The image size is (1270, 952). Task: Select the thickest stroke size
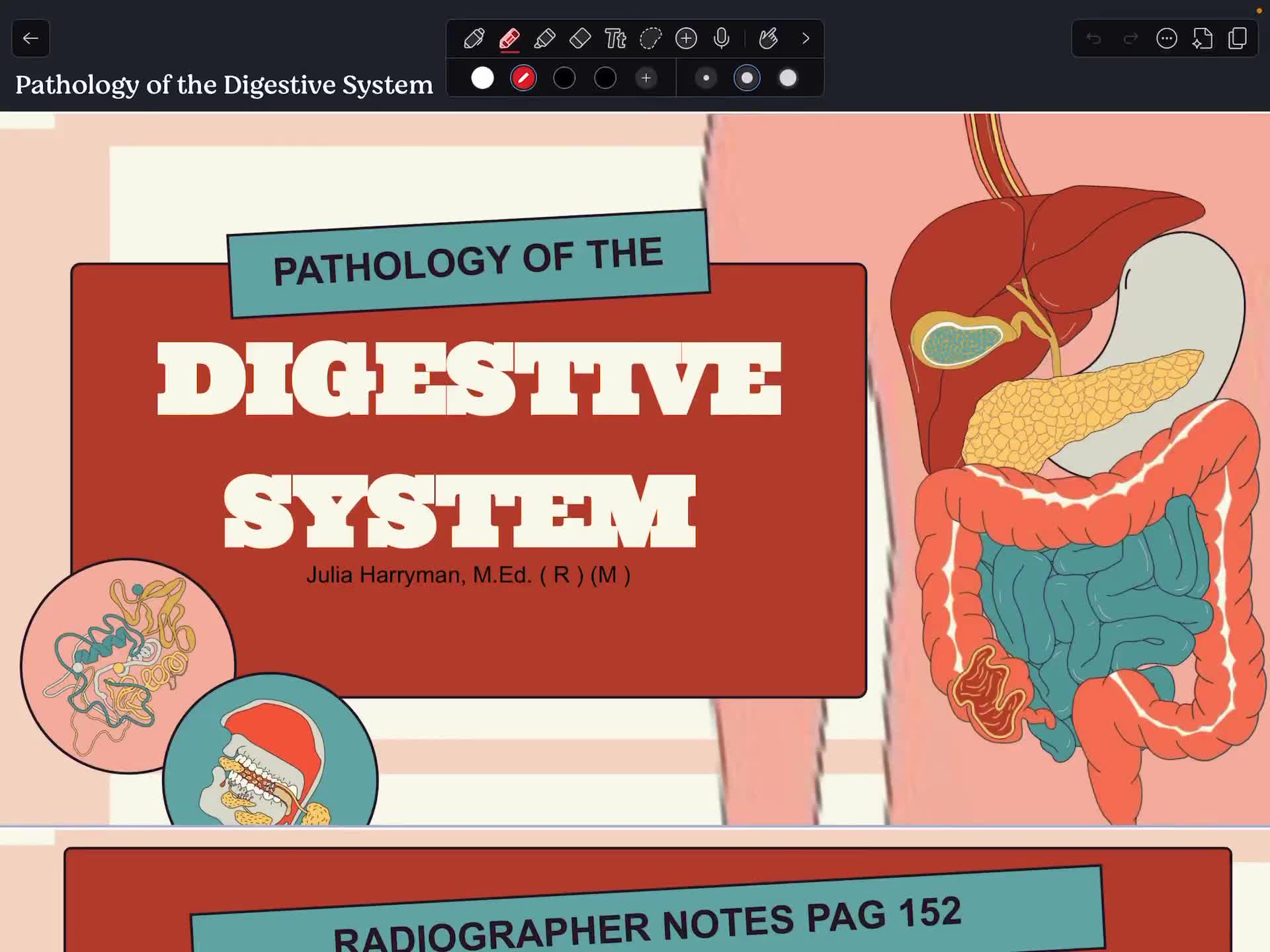pos(788,78)
